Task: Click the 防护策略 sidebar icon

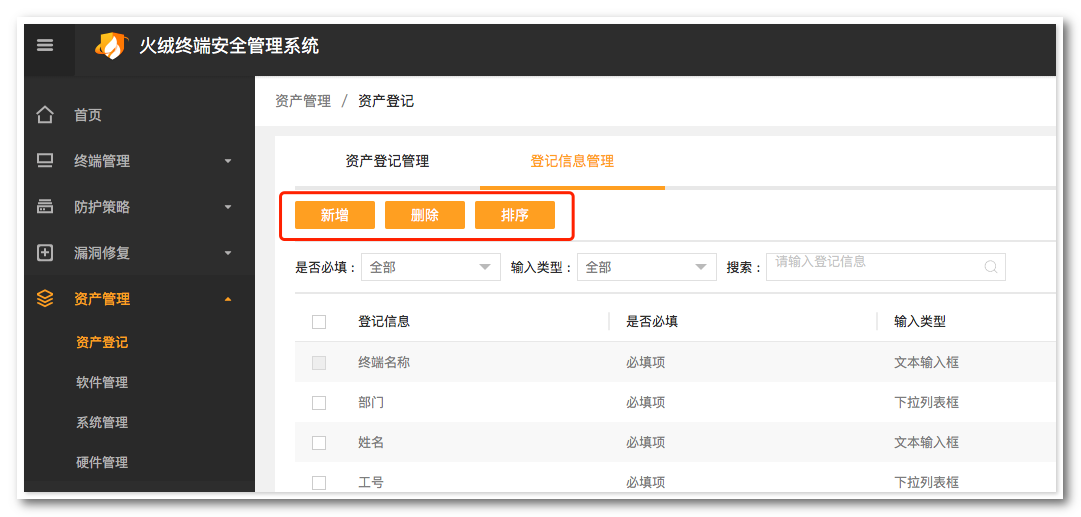Action: (45, 207)
